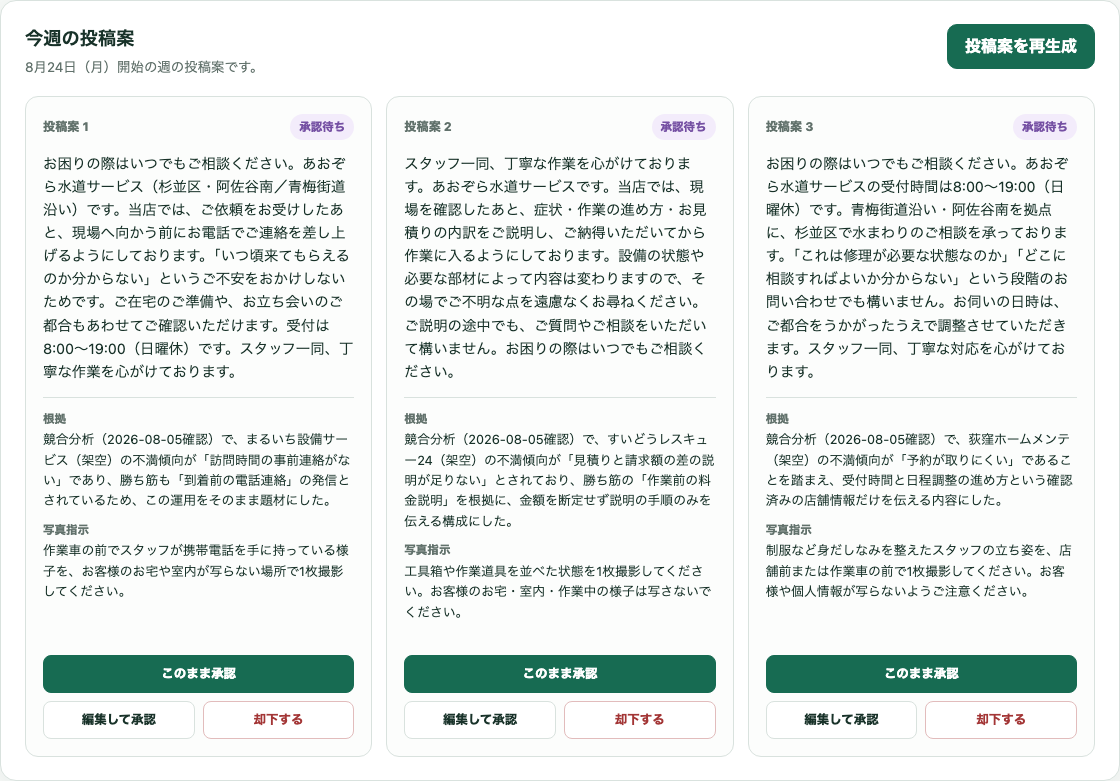Click the rationale mentioning すいどうレスキュー24
The width and height of the screenshot is (1120, 781).
[559, 479]
